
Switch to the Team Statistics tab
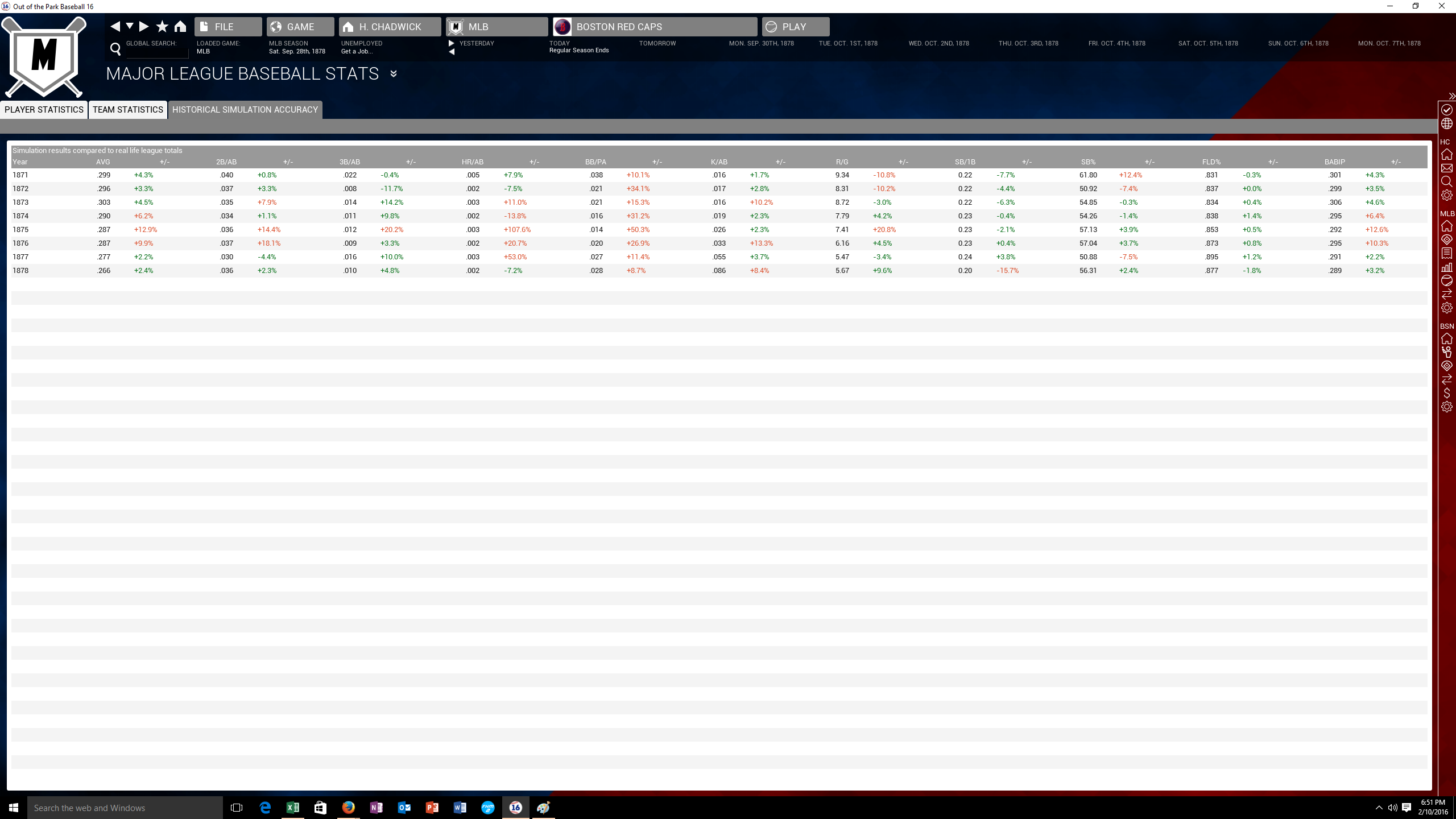128,110
